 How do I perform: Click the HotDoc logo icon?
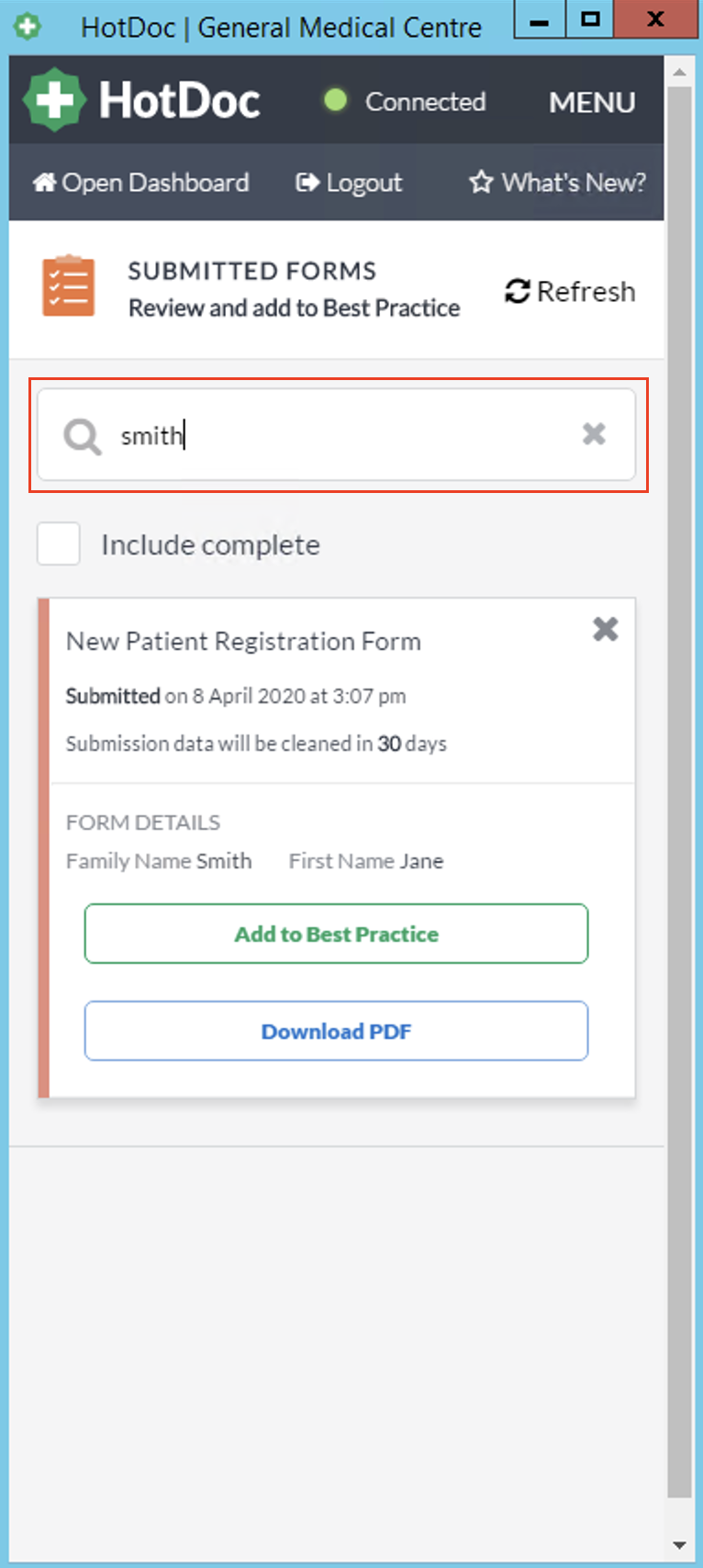54,98
